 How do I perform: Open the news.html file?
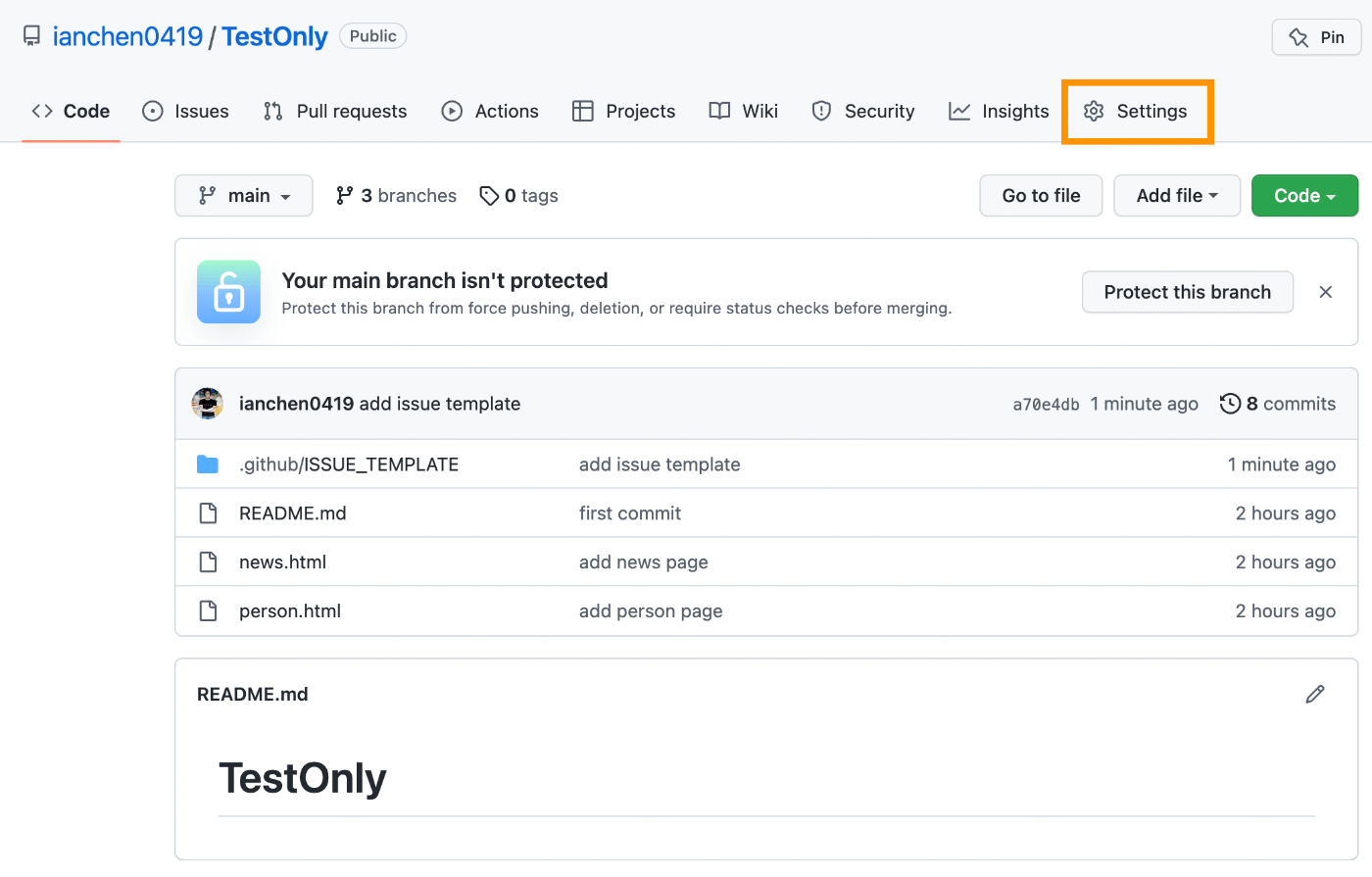(282, 562)
